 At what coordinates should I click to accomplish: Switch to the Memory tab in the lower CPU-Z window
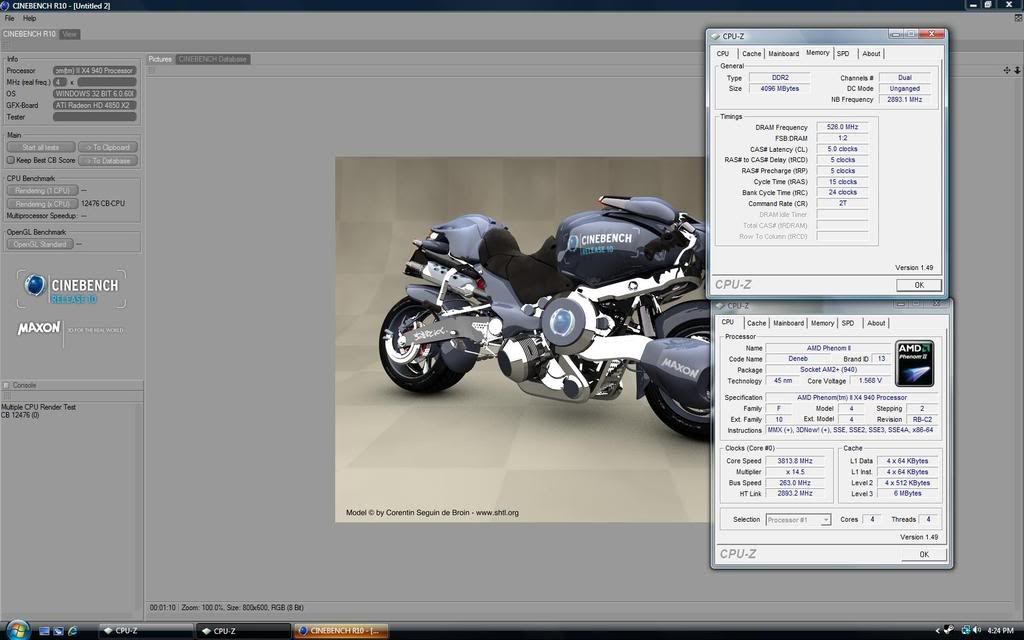822,323
